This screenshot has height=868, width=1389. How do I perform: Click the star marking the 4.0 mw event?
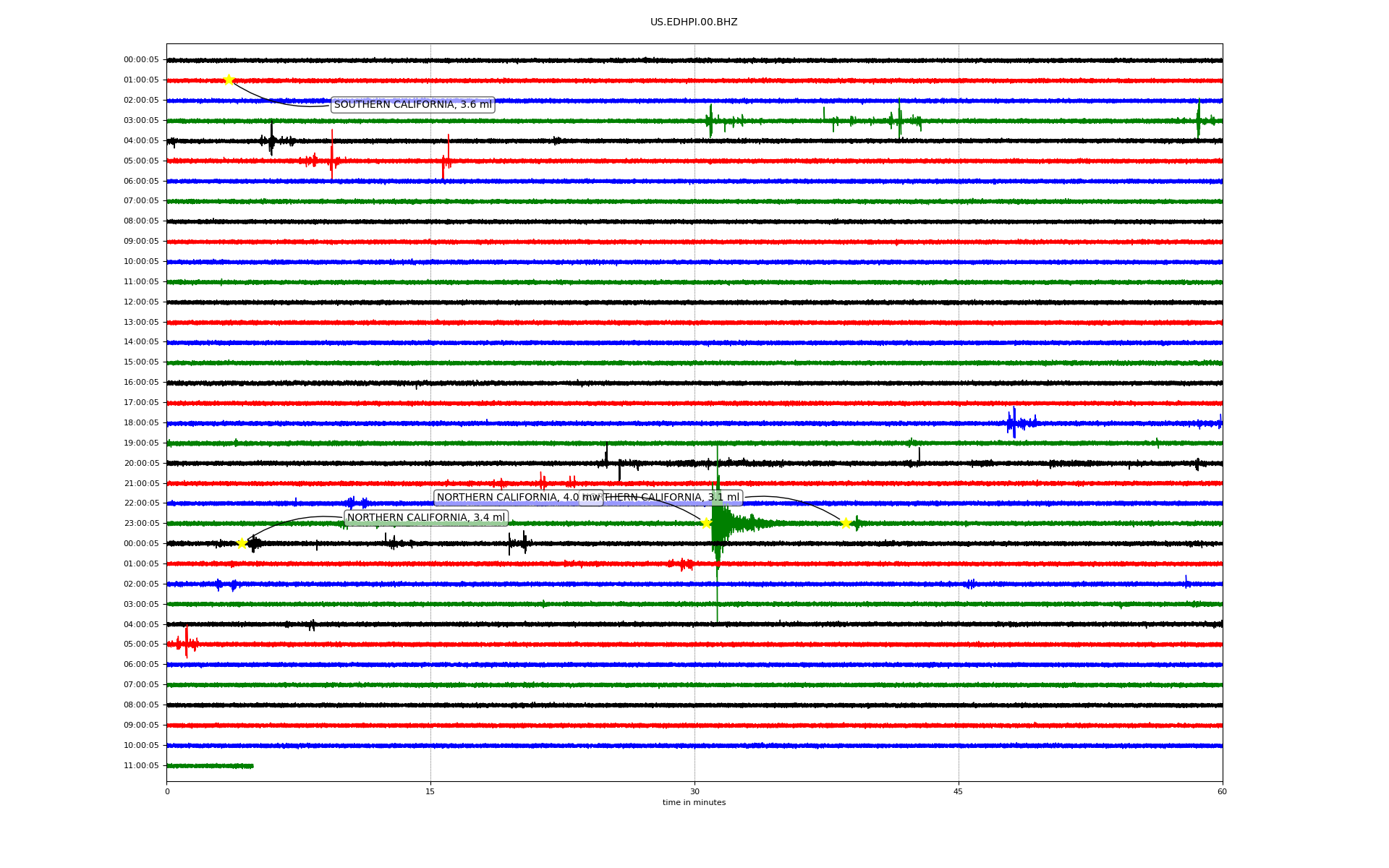tap(706, 523)
